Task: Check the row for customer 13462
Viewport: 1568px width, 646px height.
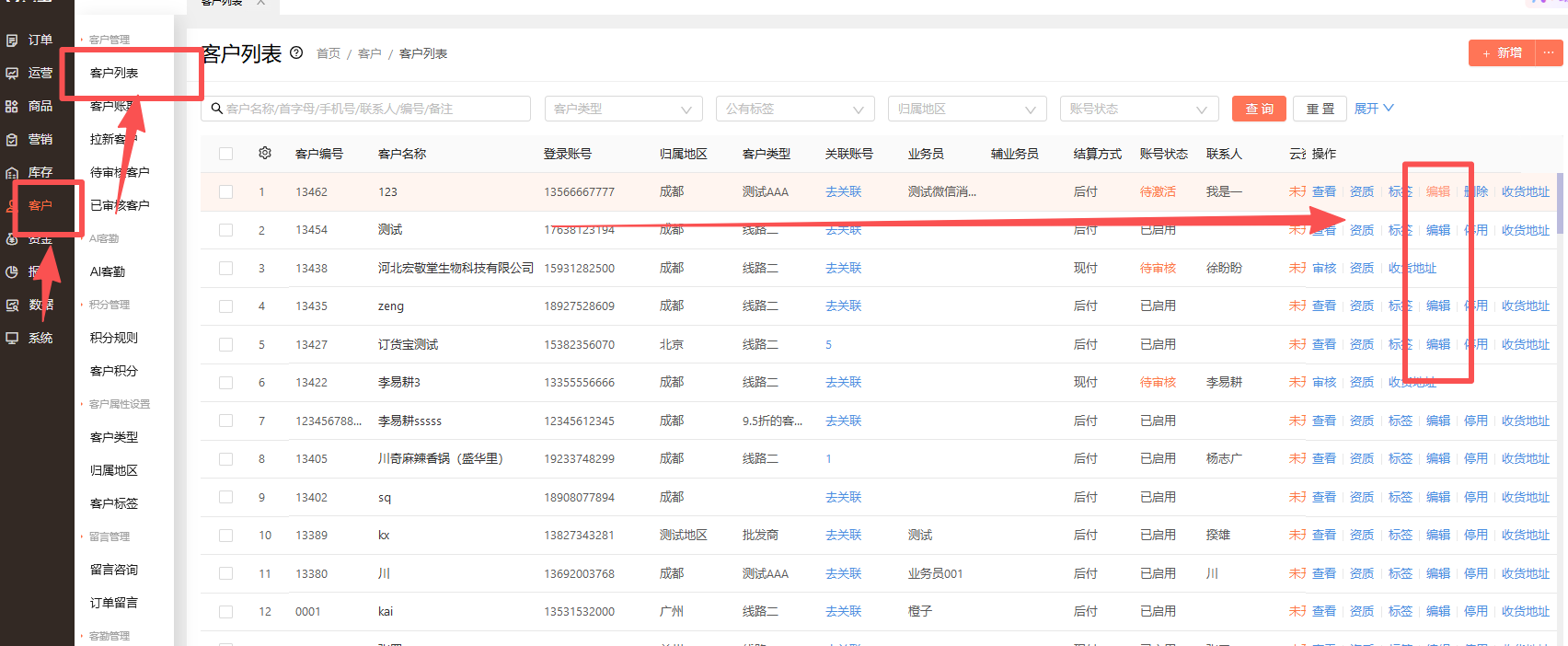Action: click(x=226, y=191)
